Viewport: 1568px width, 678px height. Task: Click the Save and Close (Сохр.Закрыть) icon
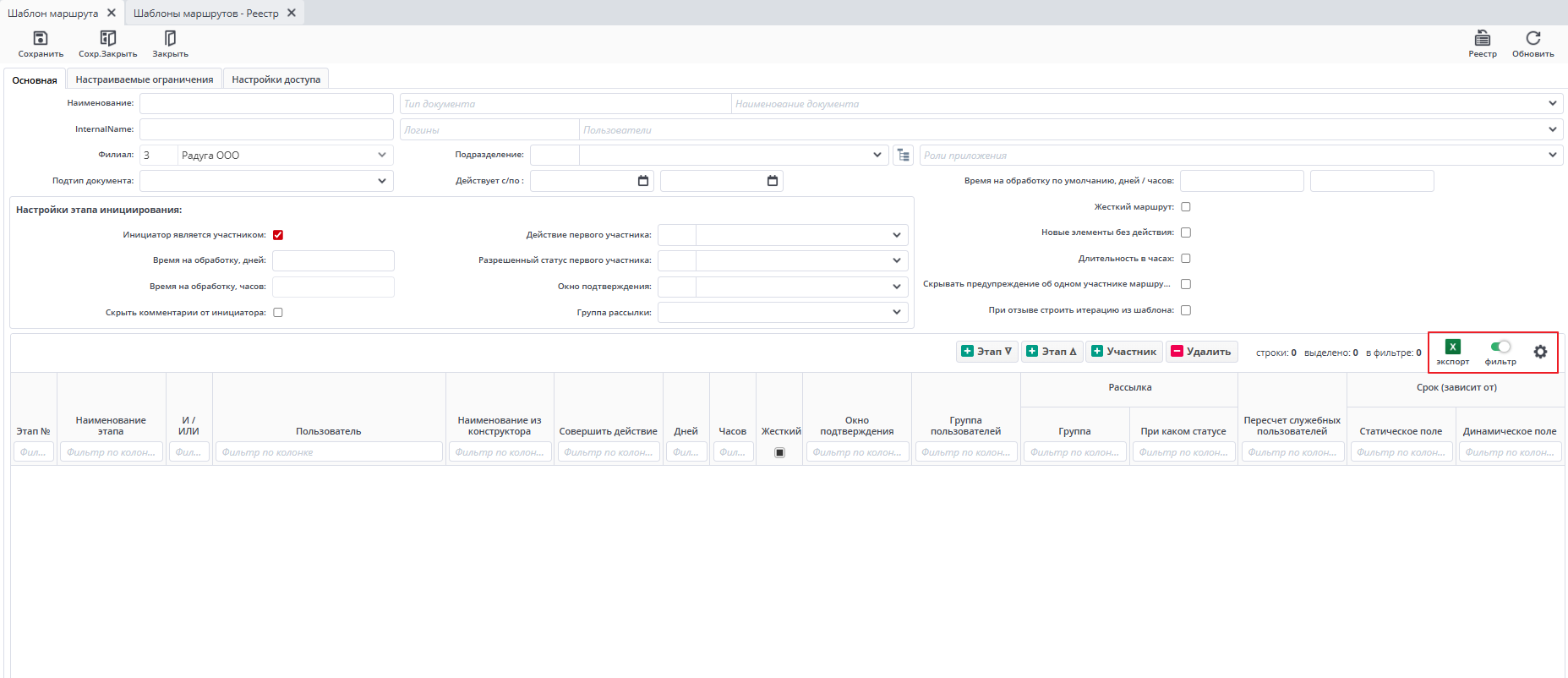[x=107, y=39]
